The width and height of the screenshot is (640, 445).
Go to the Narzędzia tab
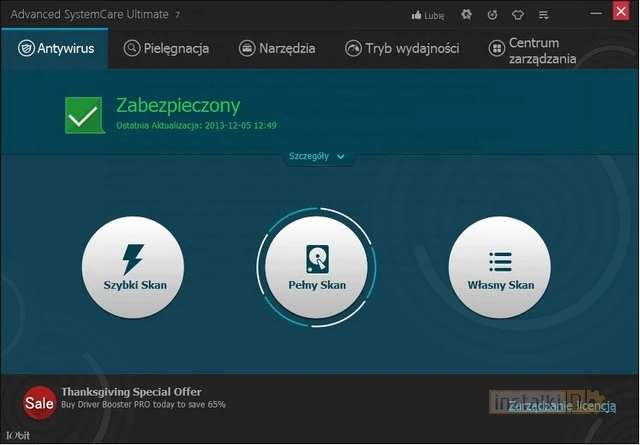277,48
